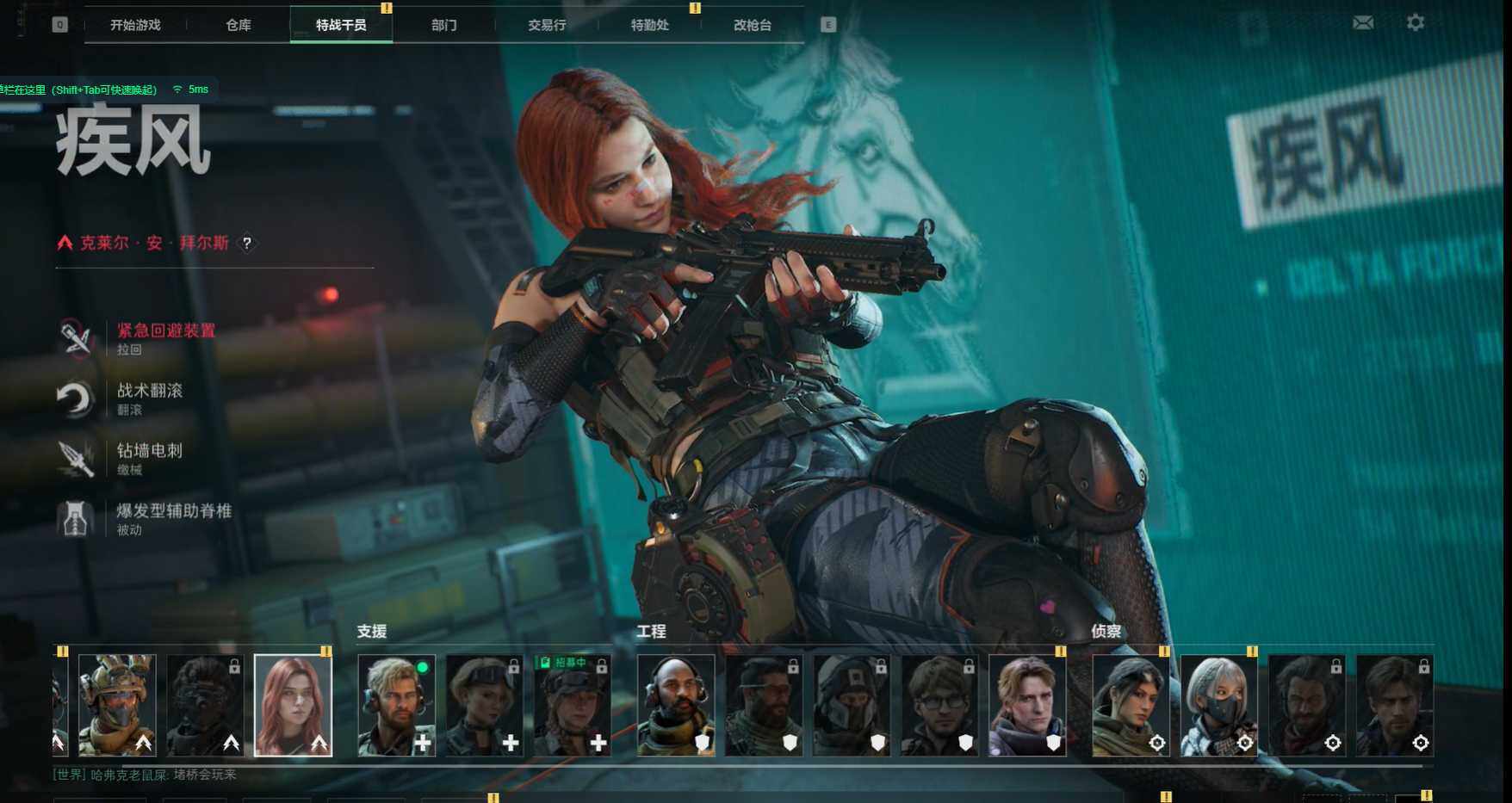
Task: Choose the locked goggles-wearing support operator portrait
Action: [484, 705]
